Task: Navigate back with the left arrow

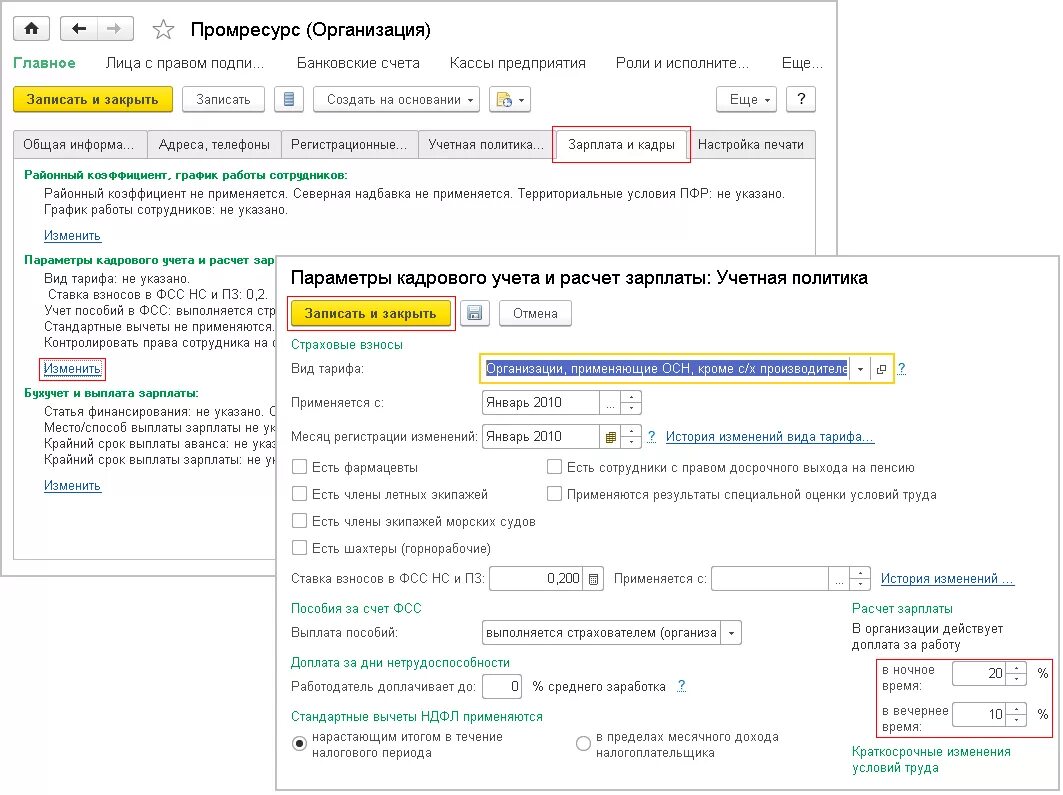Action: pyautogui.click(x=79, y=28)
